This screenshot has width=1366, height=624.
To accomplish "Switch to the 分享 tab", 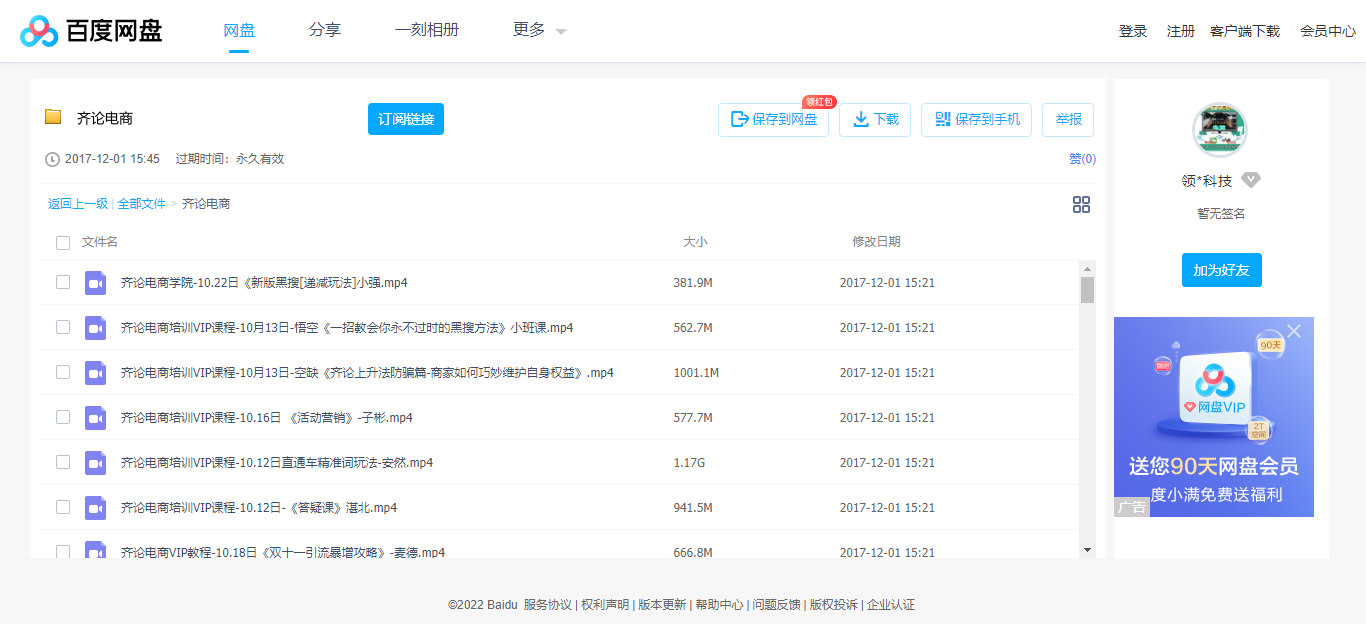I will (x=325, y=30).
